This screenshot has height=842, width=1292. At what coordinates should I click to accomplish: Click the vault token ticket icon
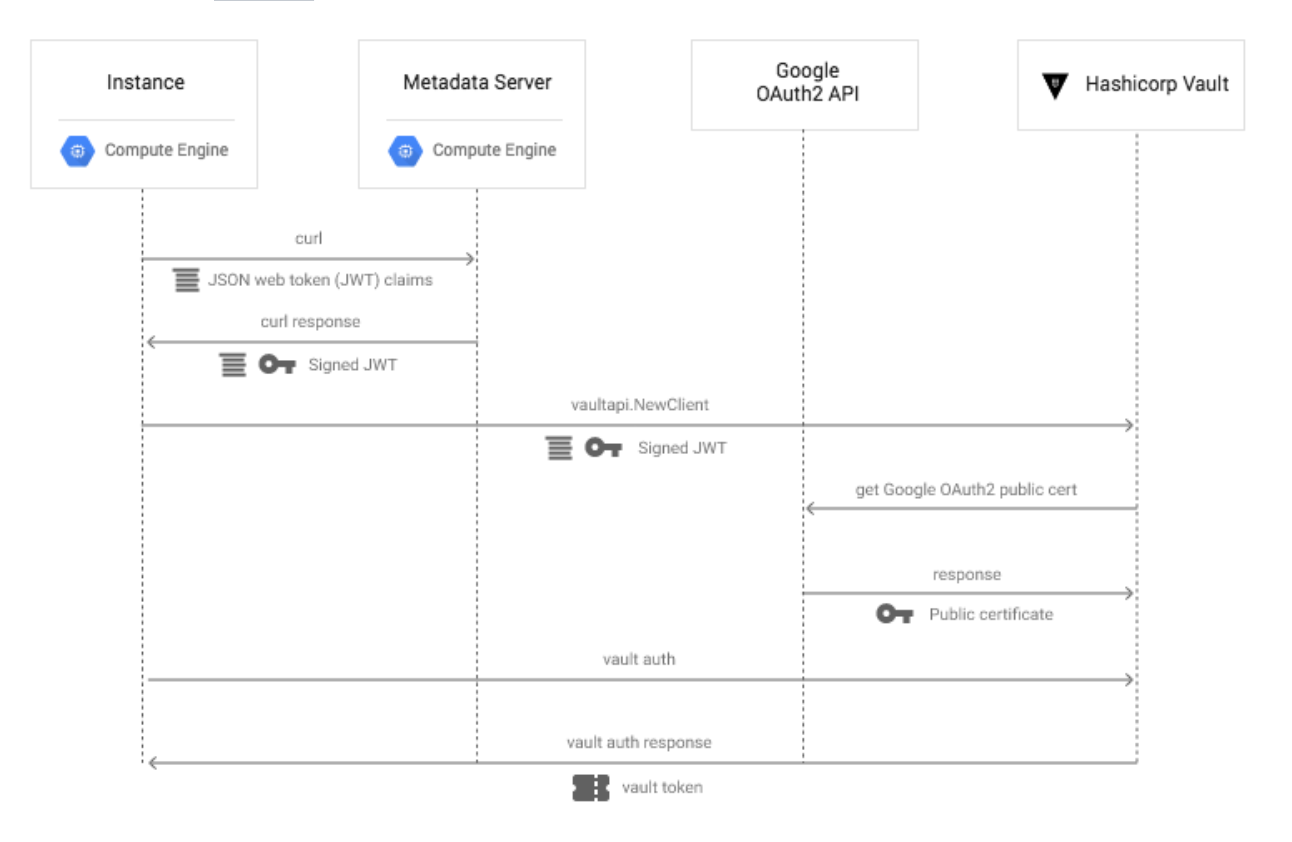(590, 788)
